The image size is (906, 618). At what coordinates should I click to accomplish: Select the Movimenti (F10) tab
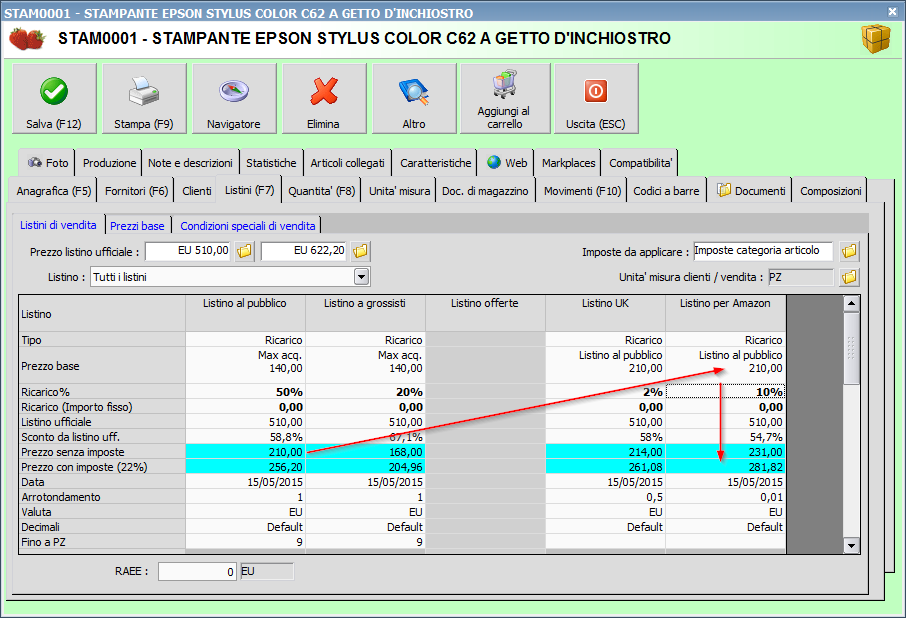(582, 191)
